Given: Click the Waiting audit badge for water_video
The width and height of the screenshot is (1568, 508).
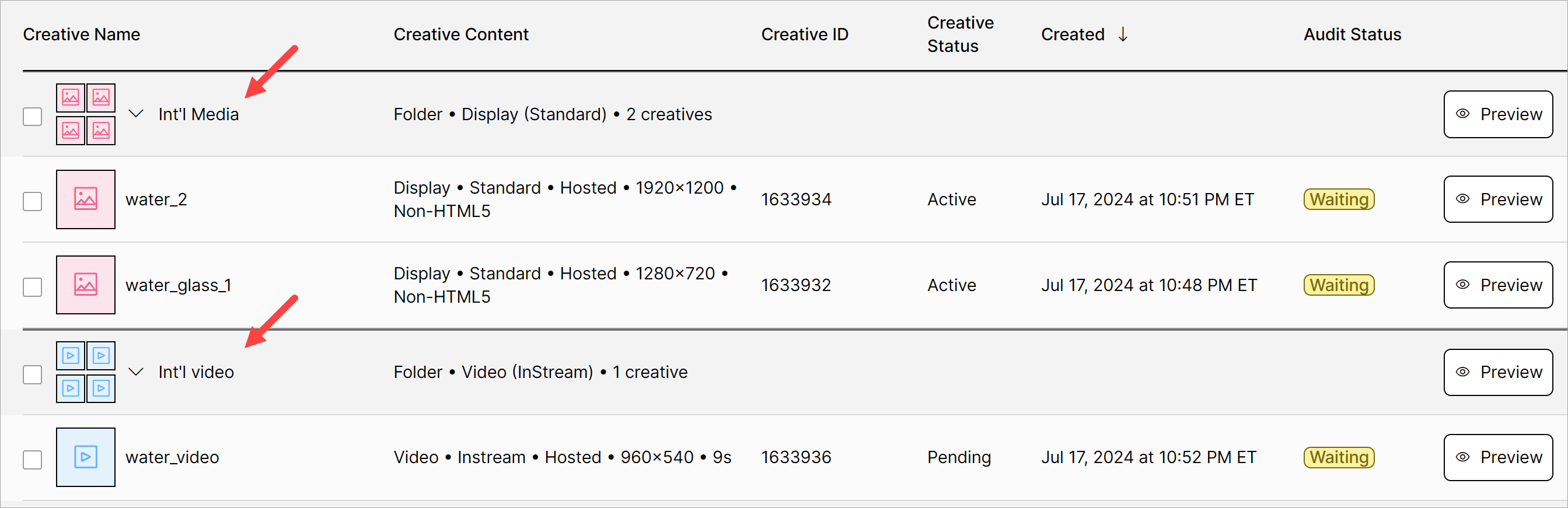Looking at the screenshot, I should (x=1339, y=457).
